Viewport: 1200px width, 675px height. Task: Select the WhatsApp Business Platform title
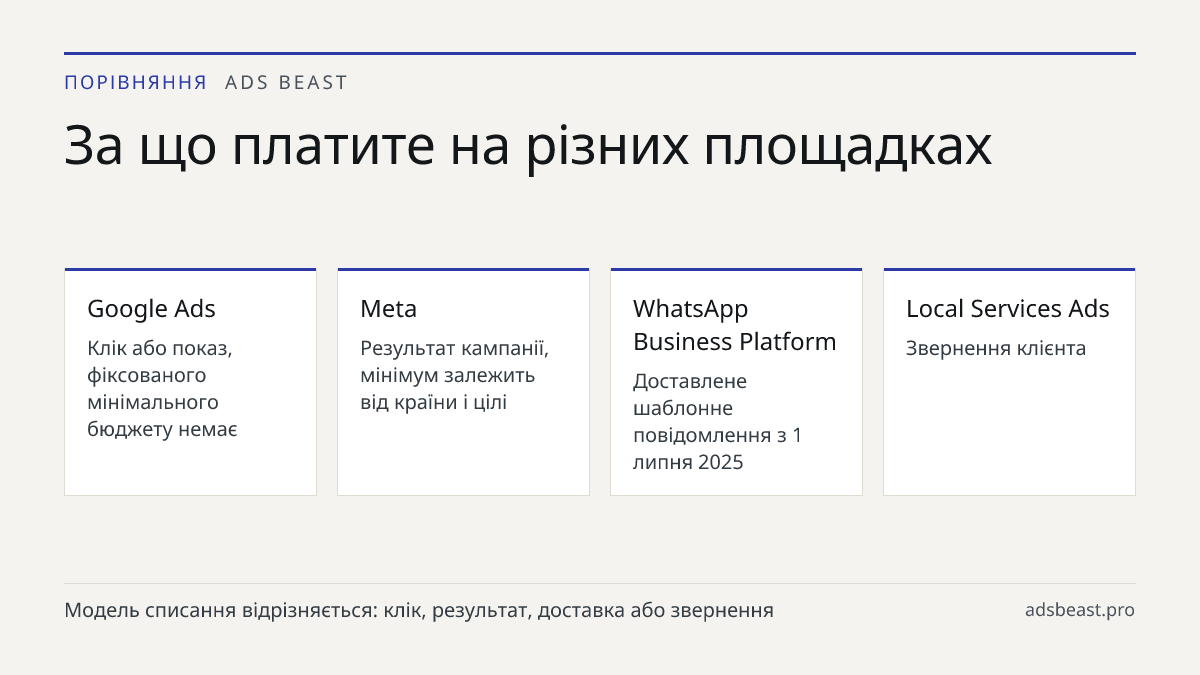[x=735, y=325]
